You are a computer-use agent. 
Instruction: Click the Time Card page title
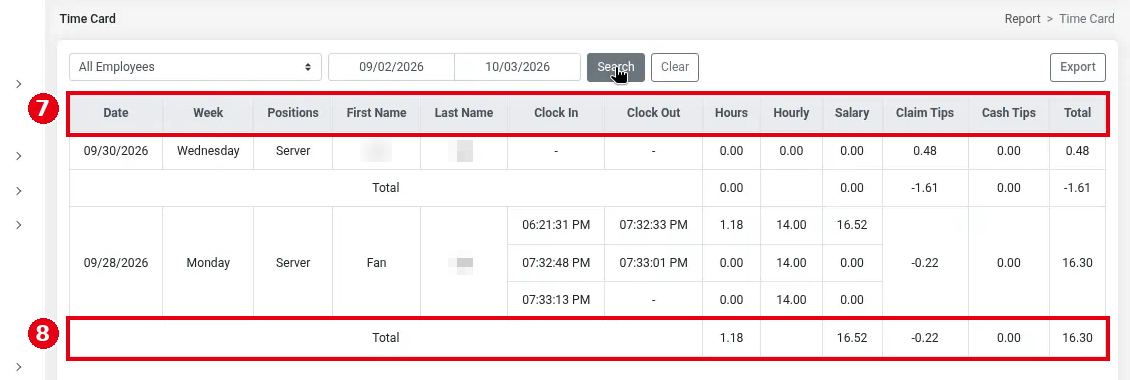pyautogui.click(x=87, y=19)
